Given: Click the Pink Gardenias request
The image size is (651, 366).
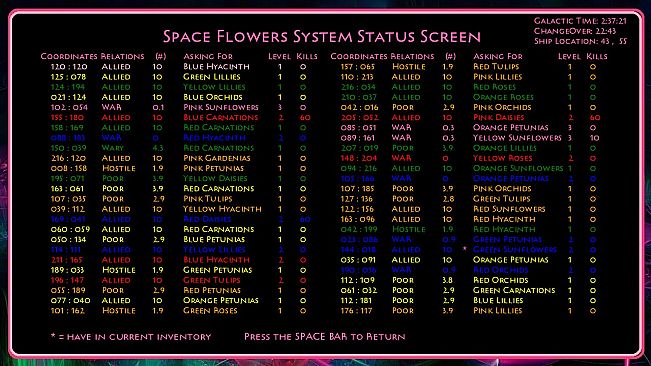Looking at the screenshot, I should tap(217, 158).
